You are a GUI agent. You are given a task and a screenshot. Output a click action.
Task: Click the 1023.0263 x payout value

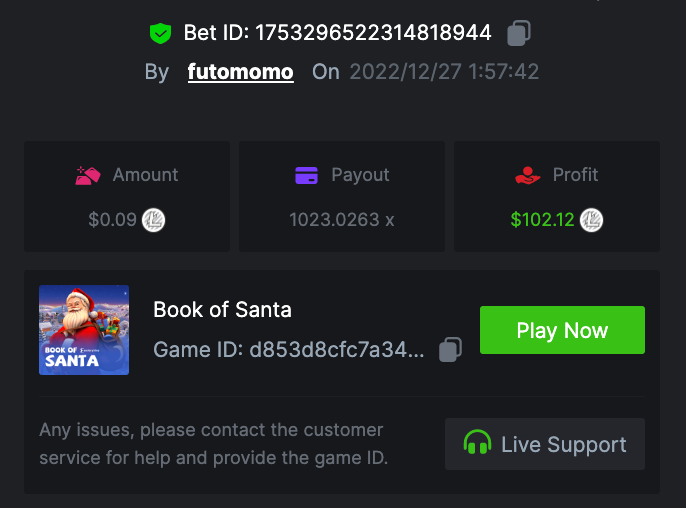(x=342, y=219)
